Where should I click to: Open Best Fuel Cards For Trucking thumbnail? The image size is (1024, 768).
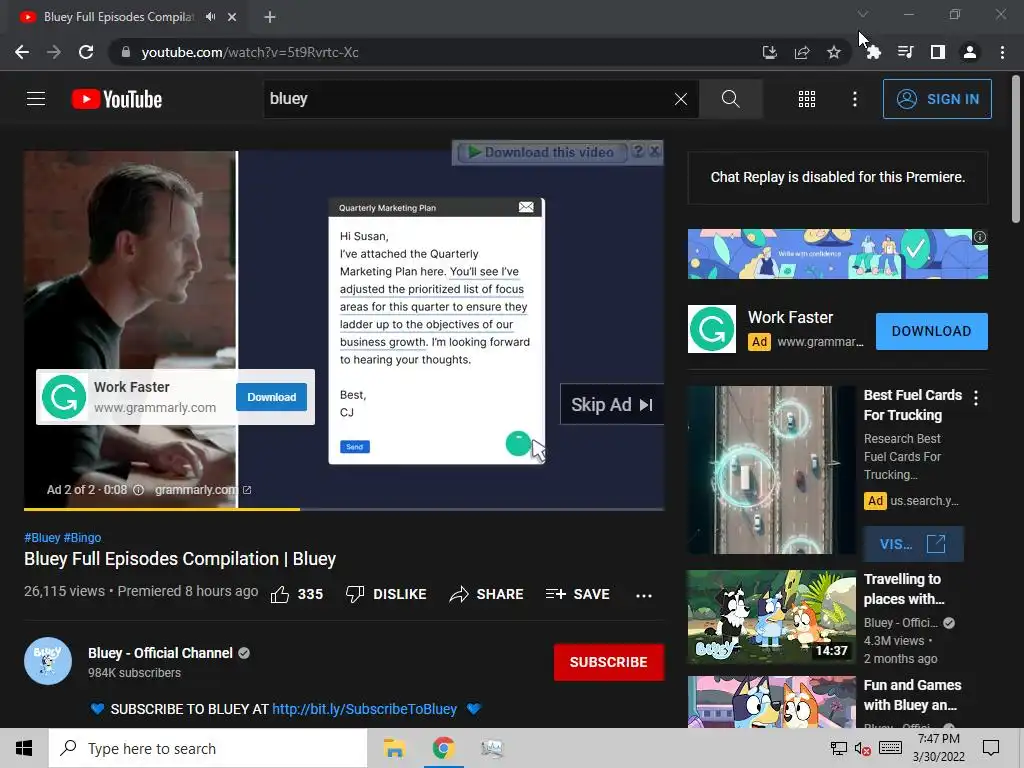(771, 470)
